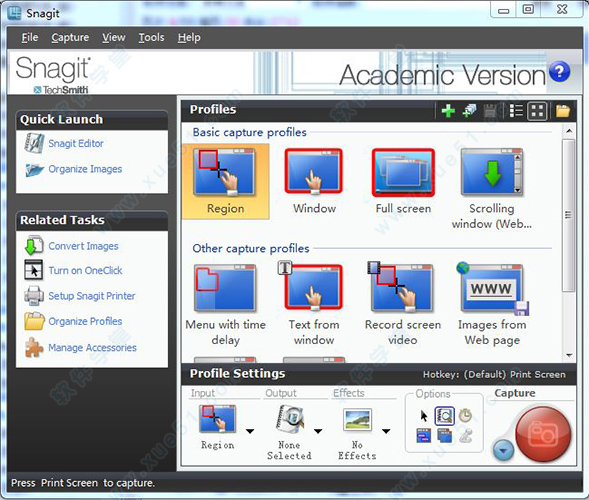The image size is (589, 500).
Task: Open the Organize Images link
Action: [x=85, y=169]
